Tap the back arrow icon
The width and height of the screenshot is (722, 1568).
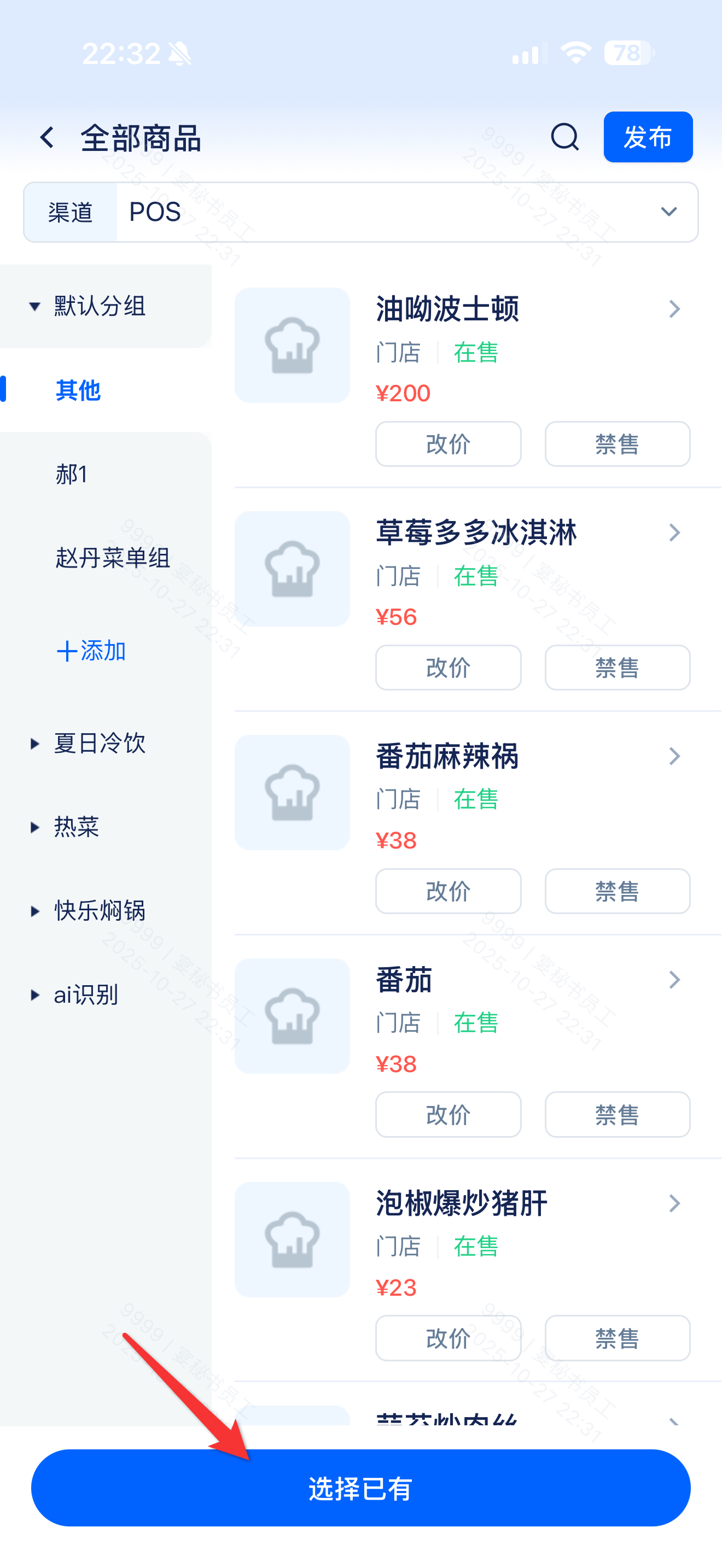click(x=47, y=138)
